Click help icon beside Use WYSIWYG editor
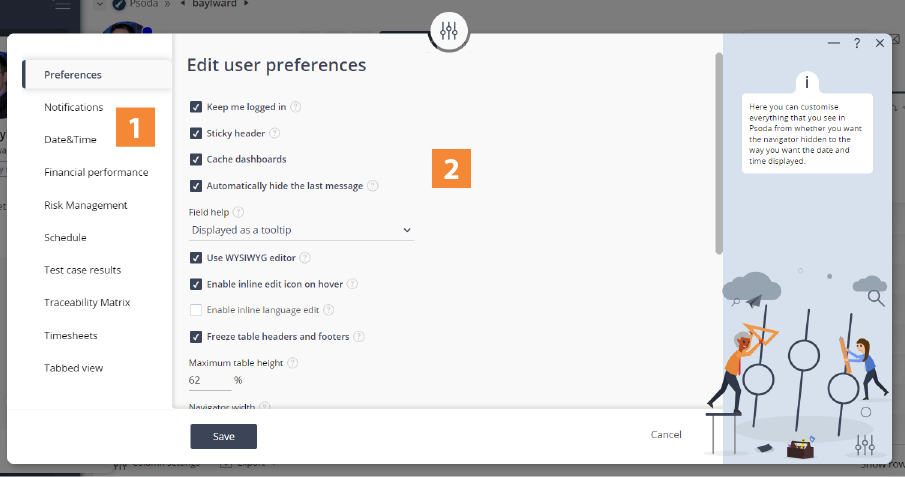 pyautogui.click(x=305, y=258)
